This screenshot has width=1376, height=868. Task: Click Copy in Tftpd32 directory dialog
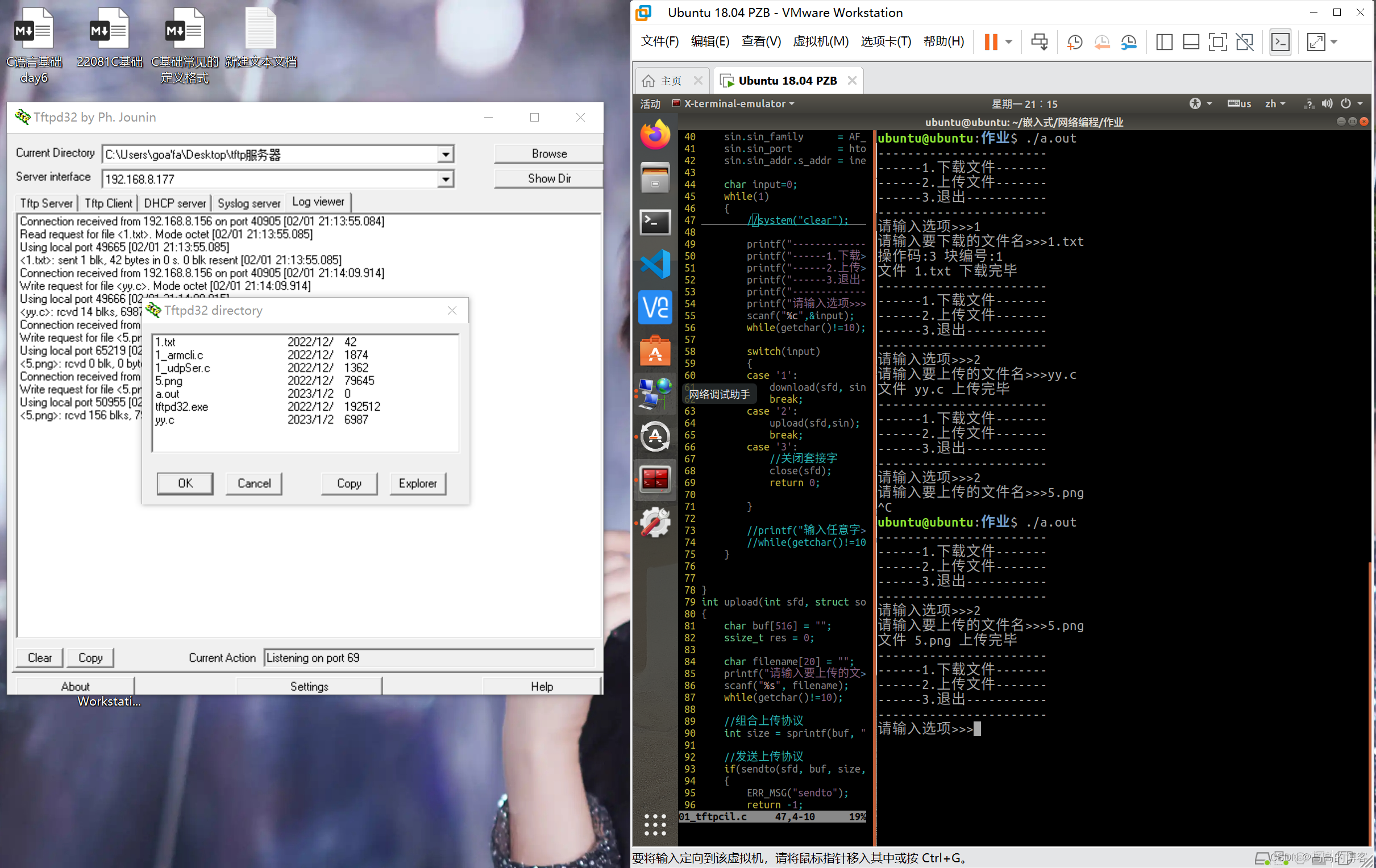click(349, 483)
